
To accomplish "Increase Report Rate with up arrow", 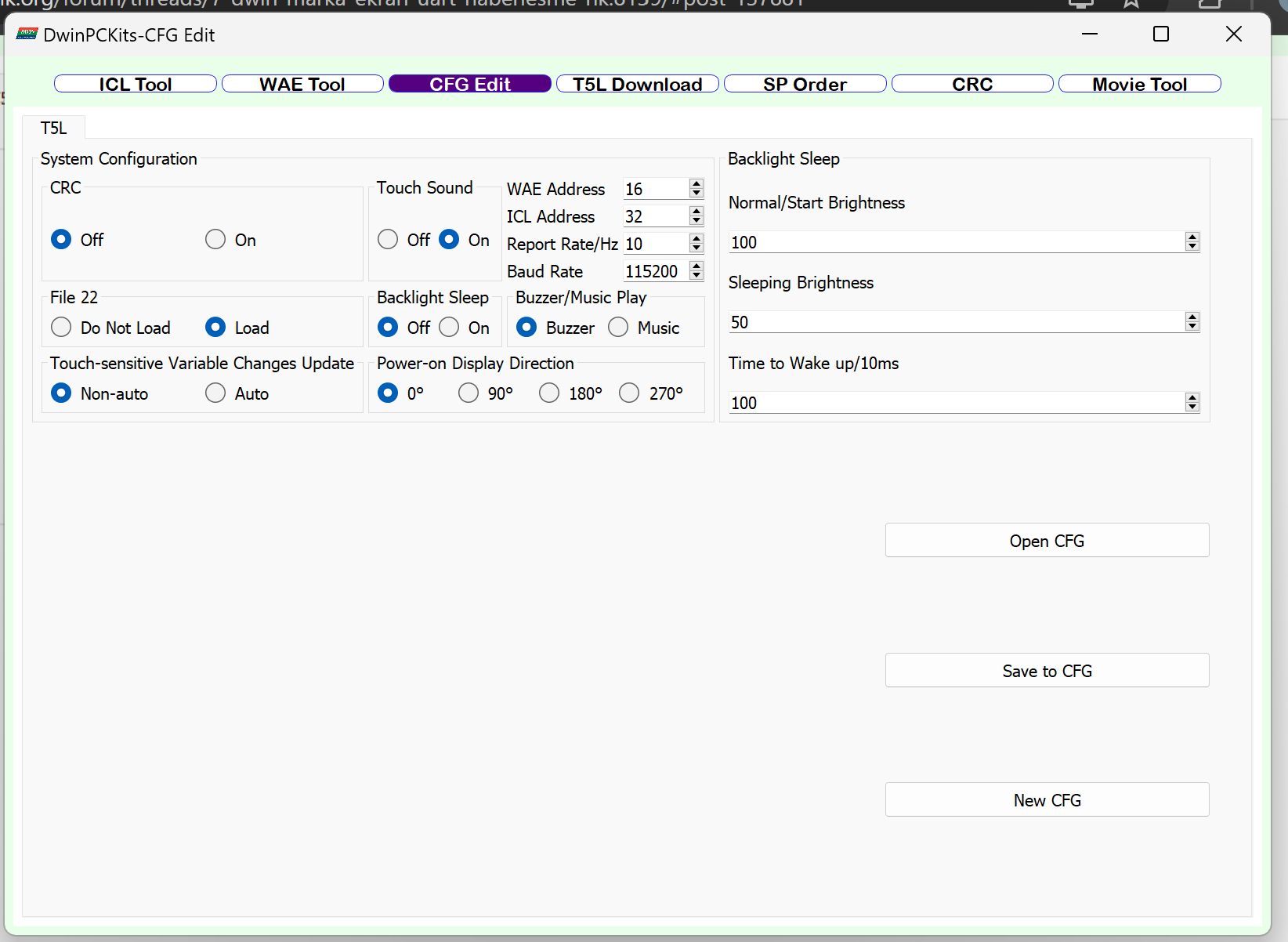I will [696, 238].
